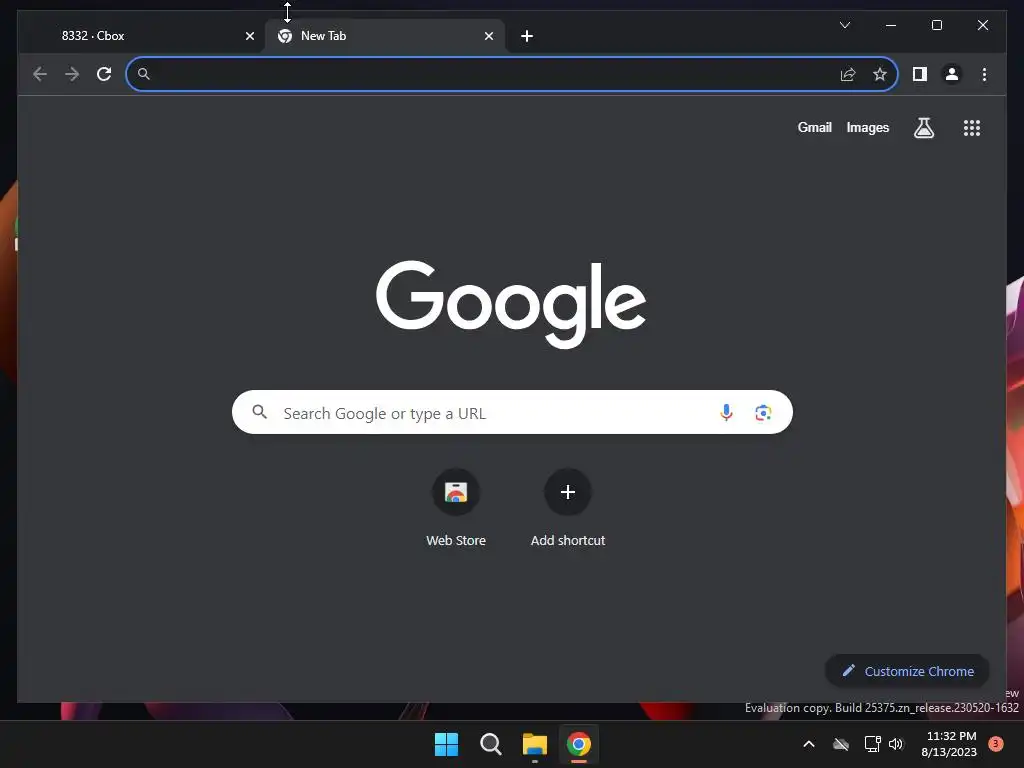
Task: Switch to the 8332 · Cbox tab
Action: [x=140, y=36]
